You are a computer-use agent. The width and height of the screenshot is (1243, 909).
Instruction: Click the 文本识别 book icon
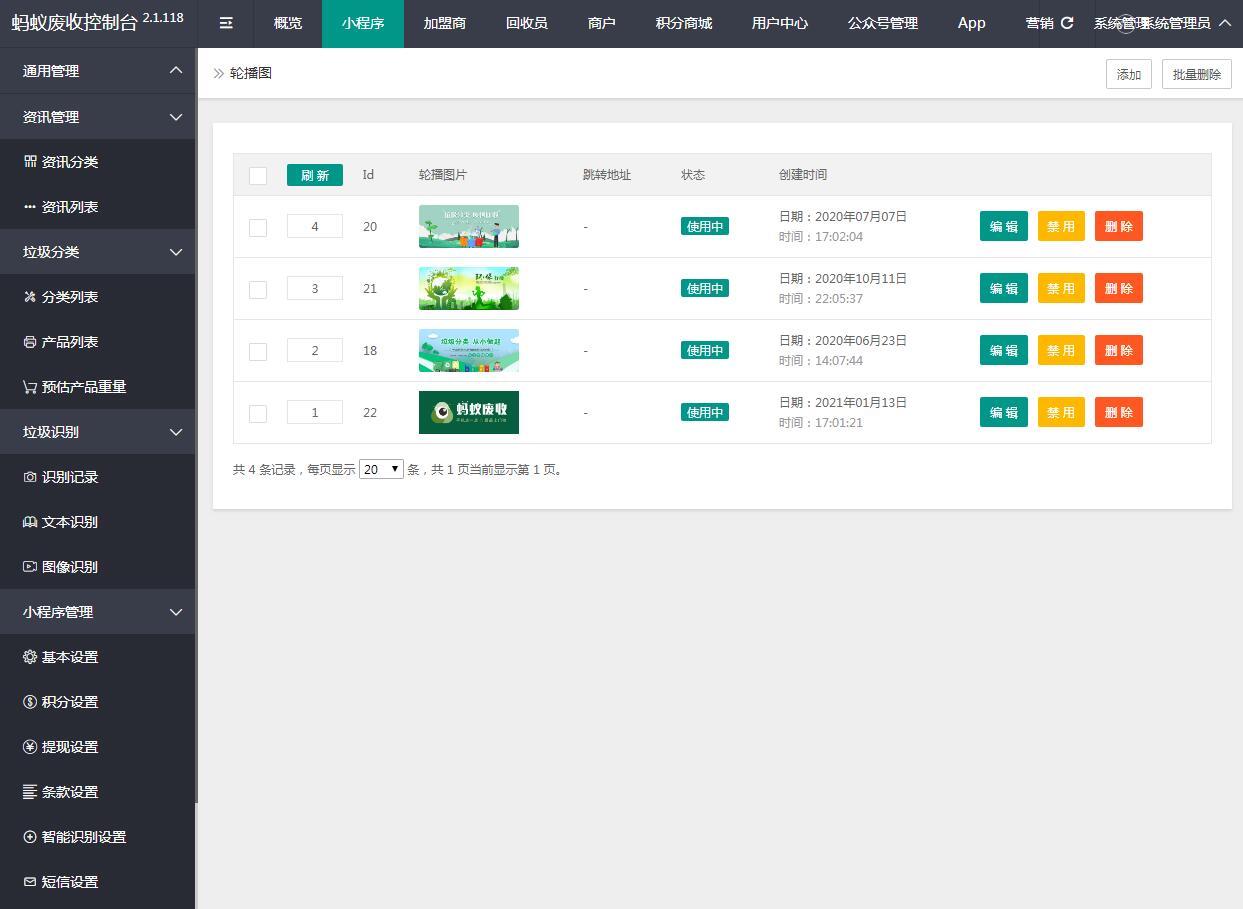pyautogui.click(x=30, y=521)
